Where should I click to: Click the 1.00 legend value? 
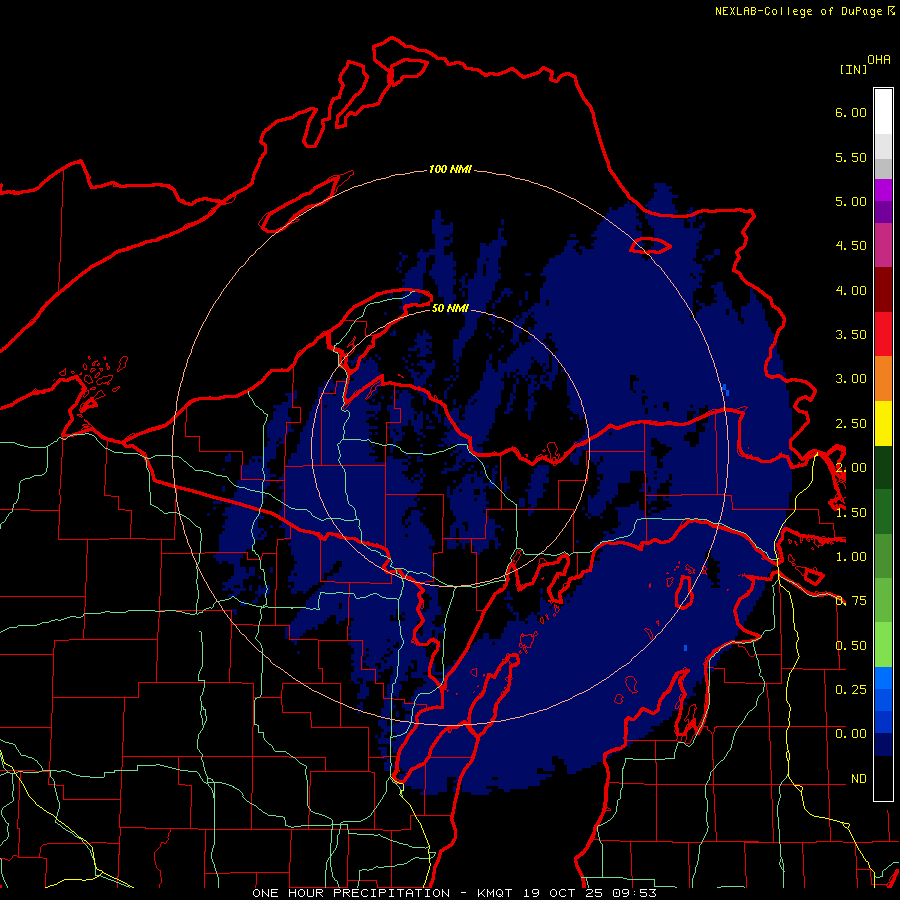851,557
